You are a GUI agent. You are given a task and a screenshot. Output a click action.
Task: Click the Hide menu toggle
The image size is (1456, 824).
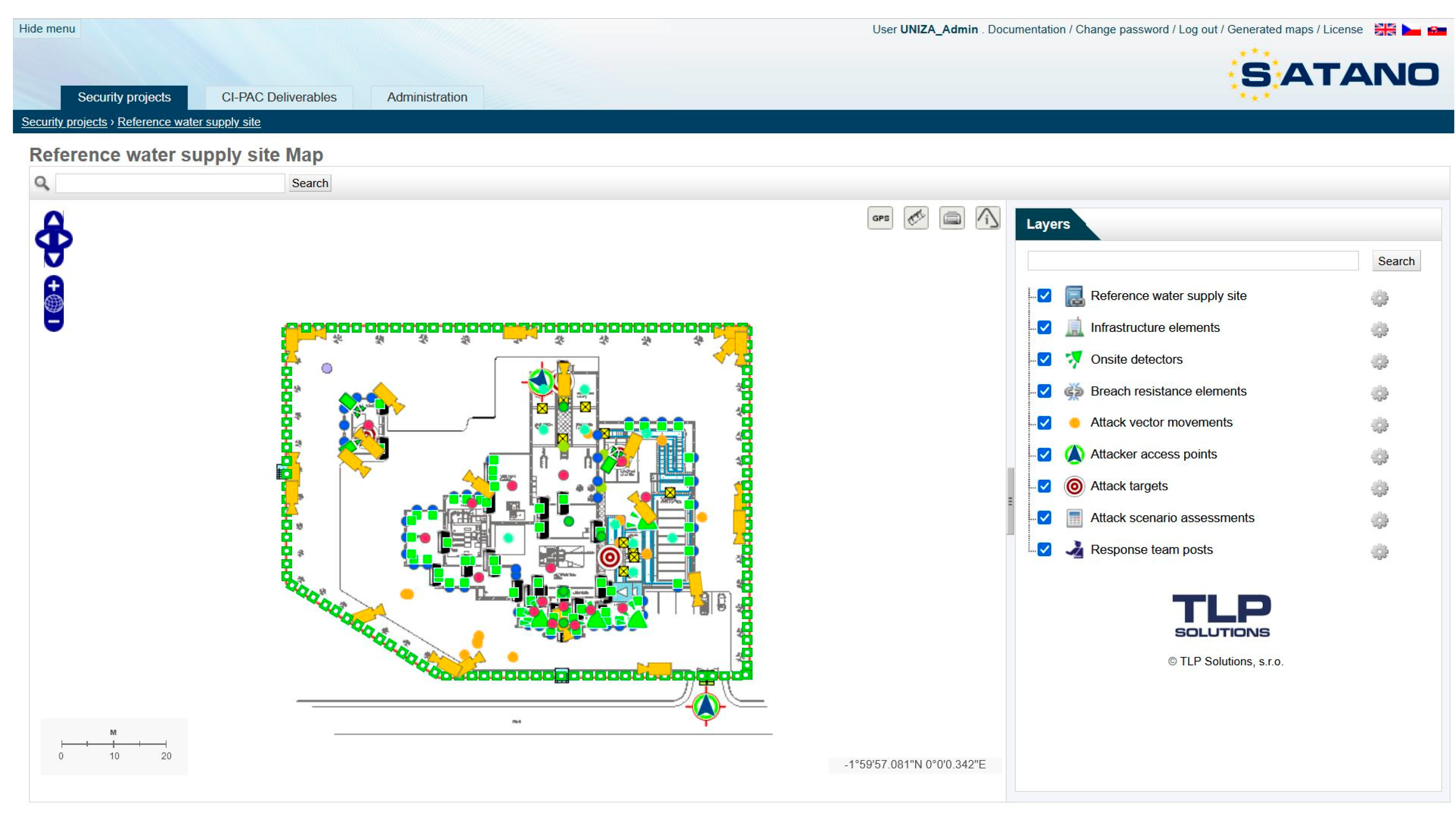(x=47, y=29)
